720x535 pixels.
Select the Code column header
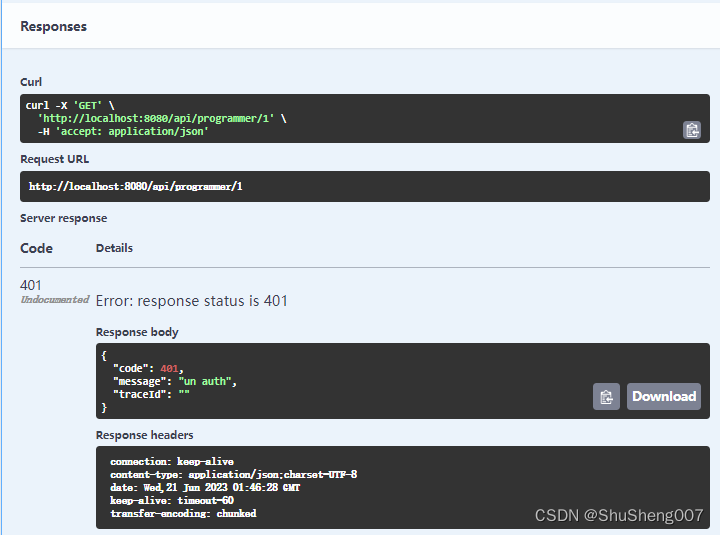pyautogui.click(x=36, y=248)
